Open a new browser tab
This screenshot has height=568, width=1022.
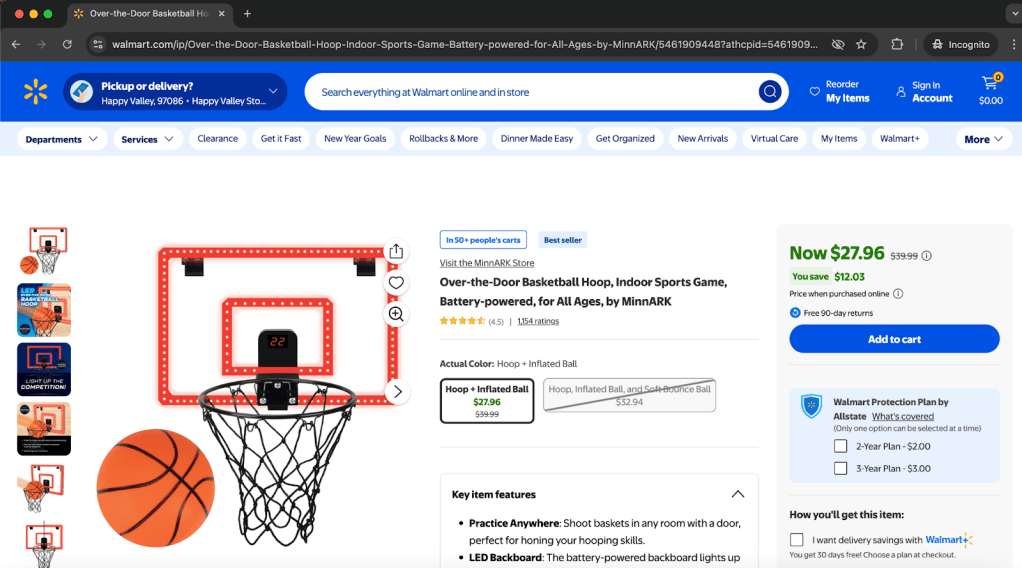point(247,14)
